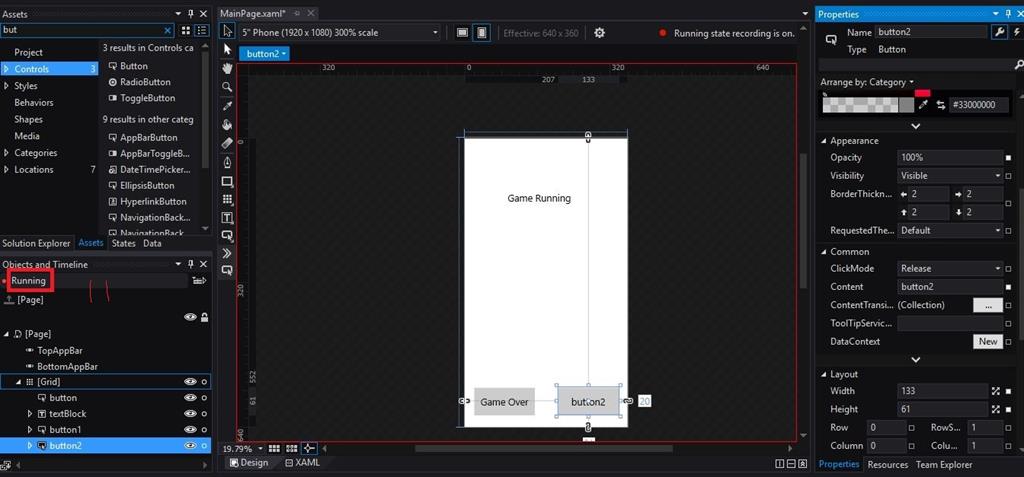Pick the Eyedropper tool
This screenshot has width=1024, height=477.
[227, 106]
